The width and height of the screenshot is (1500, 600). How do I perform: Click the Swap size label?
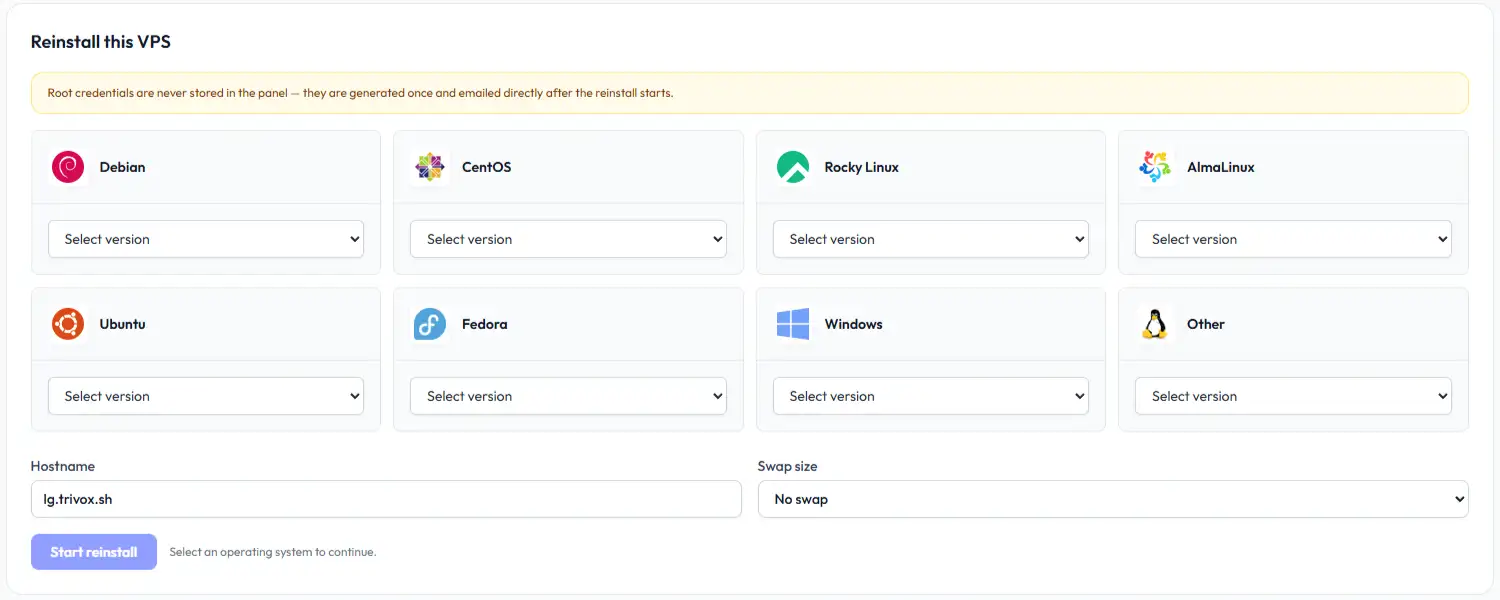[788, 466]
